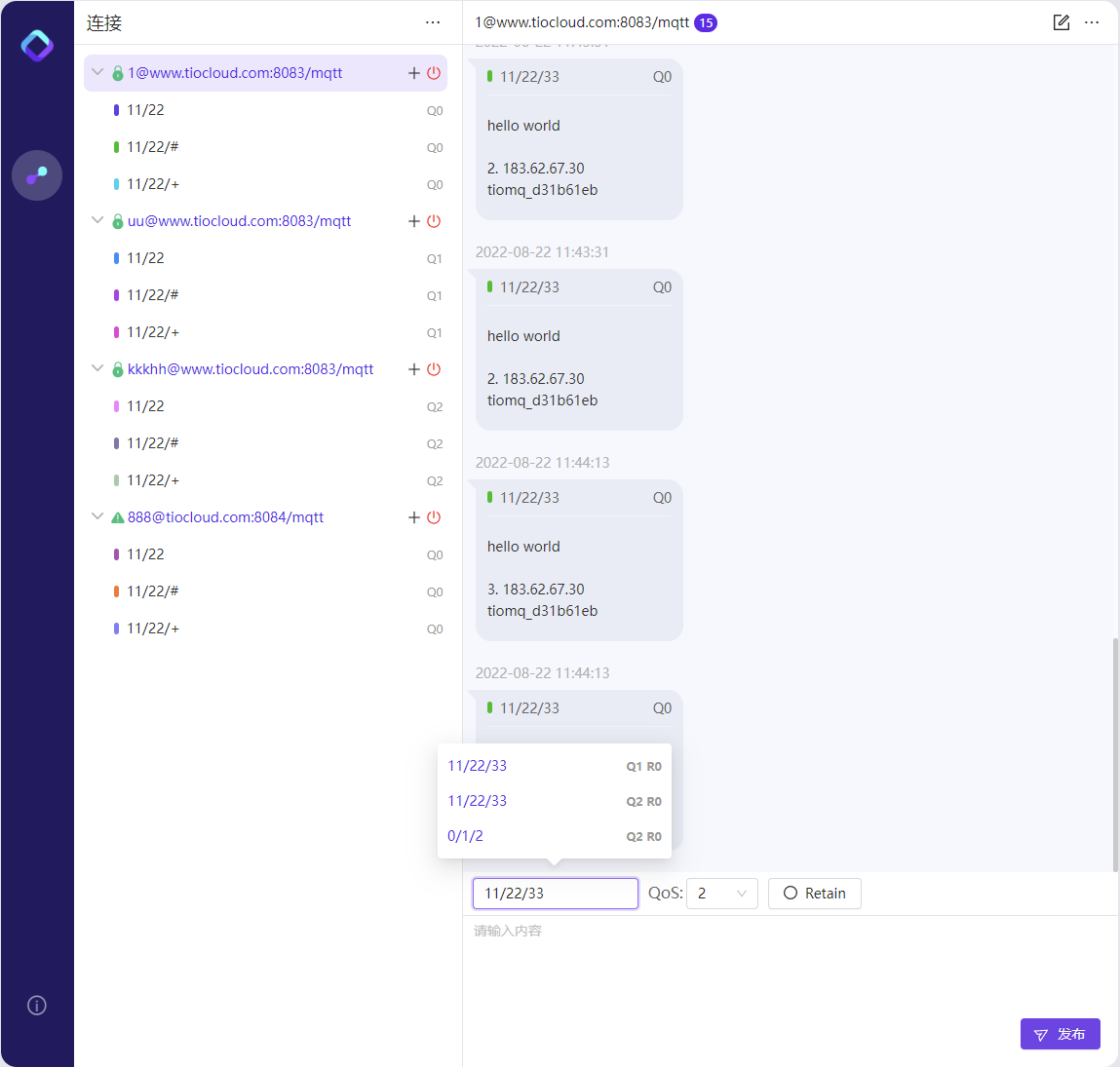Add subscription to 1@www.tiocloud.com connection
Image resolution: width=1120 pixels, height=1067 pixels.
coord(413,73)
